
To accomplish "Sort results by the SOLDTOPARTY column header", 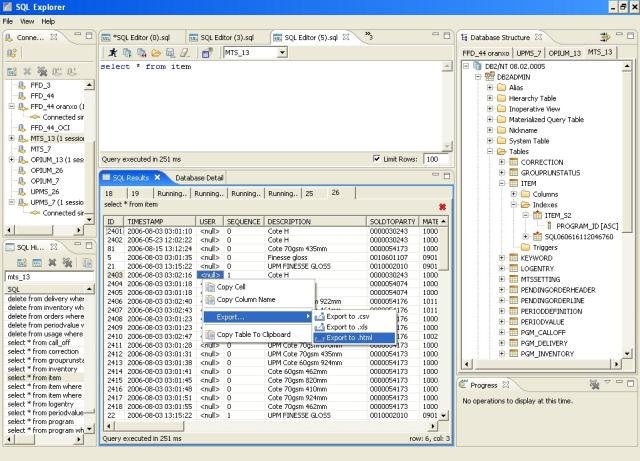I will click(x=393, y=221).
